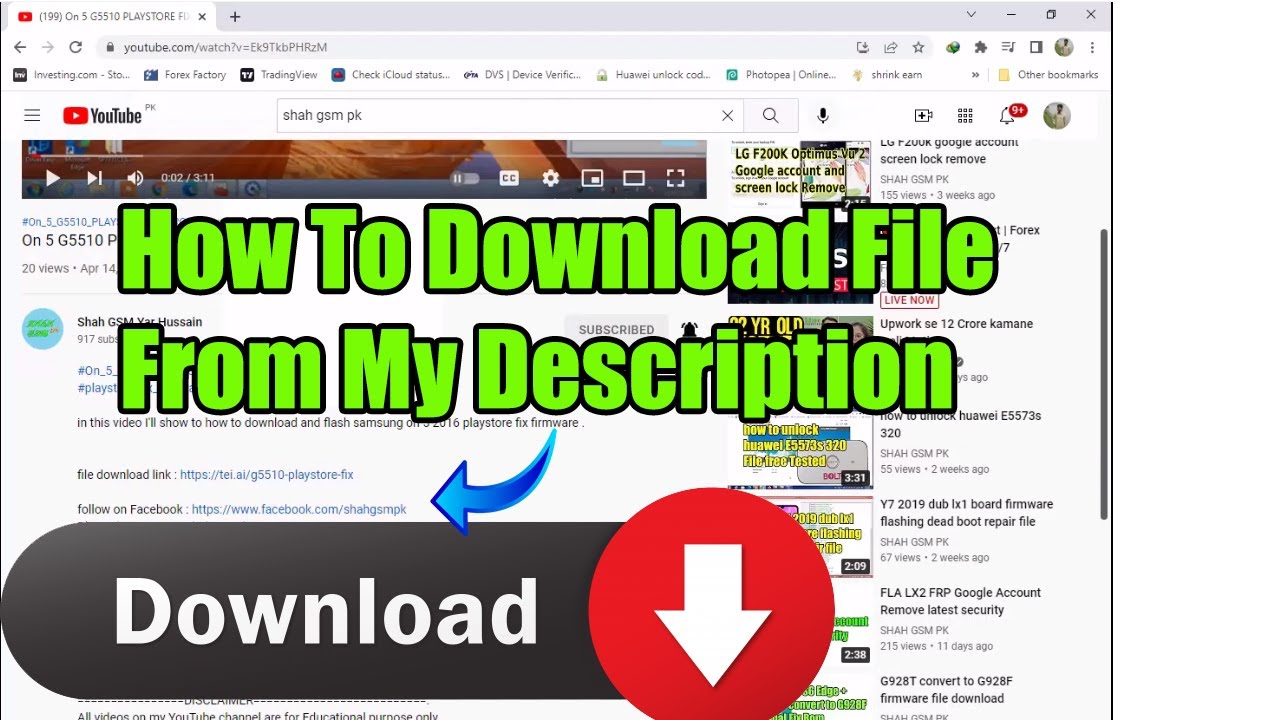Open player settings gear
Image resolution: width=1280 pixels, height=720 pixels.
pos(551,178)
